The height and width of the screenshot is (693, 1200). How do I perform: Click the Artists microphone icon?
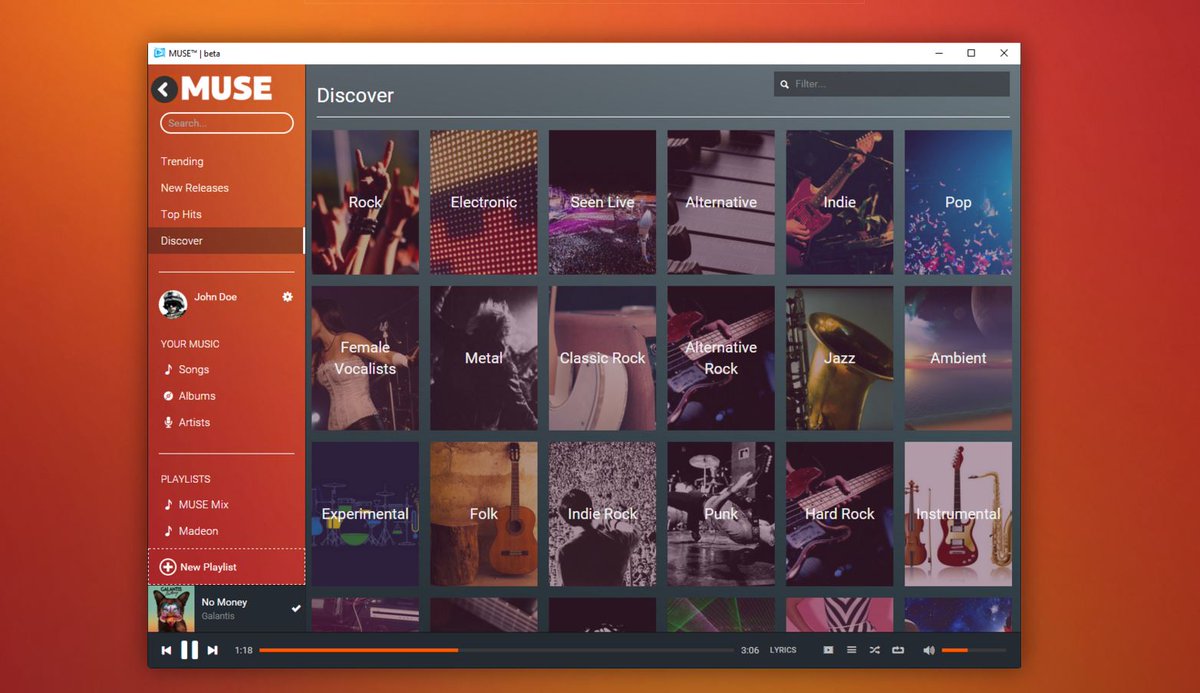[x=168, y=422]
